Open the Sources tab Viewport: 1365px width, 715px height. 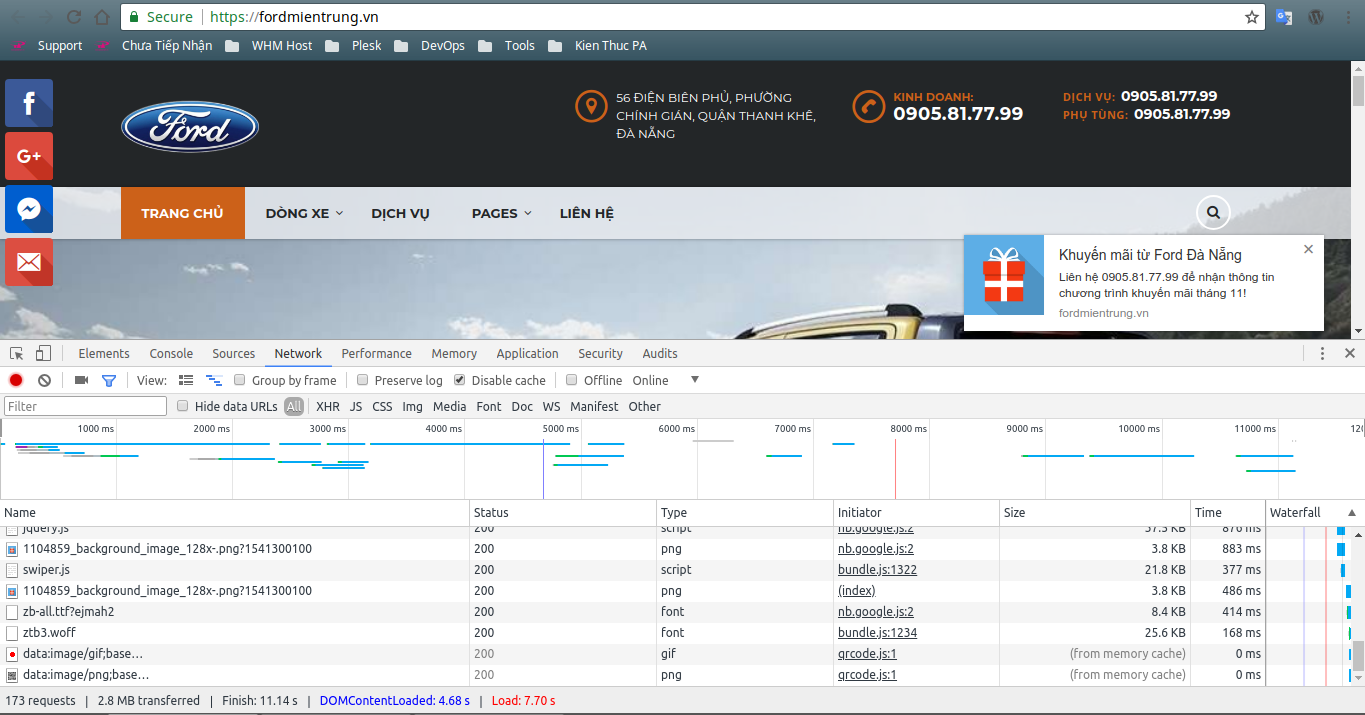click(234, 353)
